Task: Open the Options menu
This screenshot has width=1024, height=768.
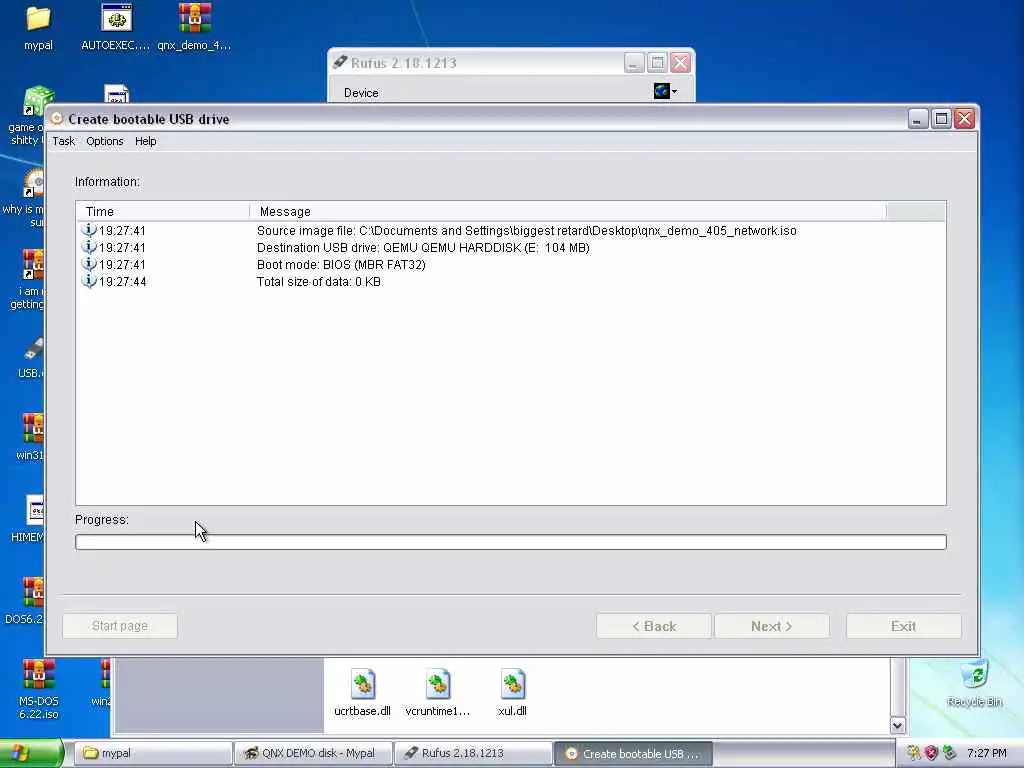Action: (104, 141)
